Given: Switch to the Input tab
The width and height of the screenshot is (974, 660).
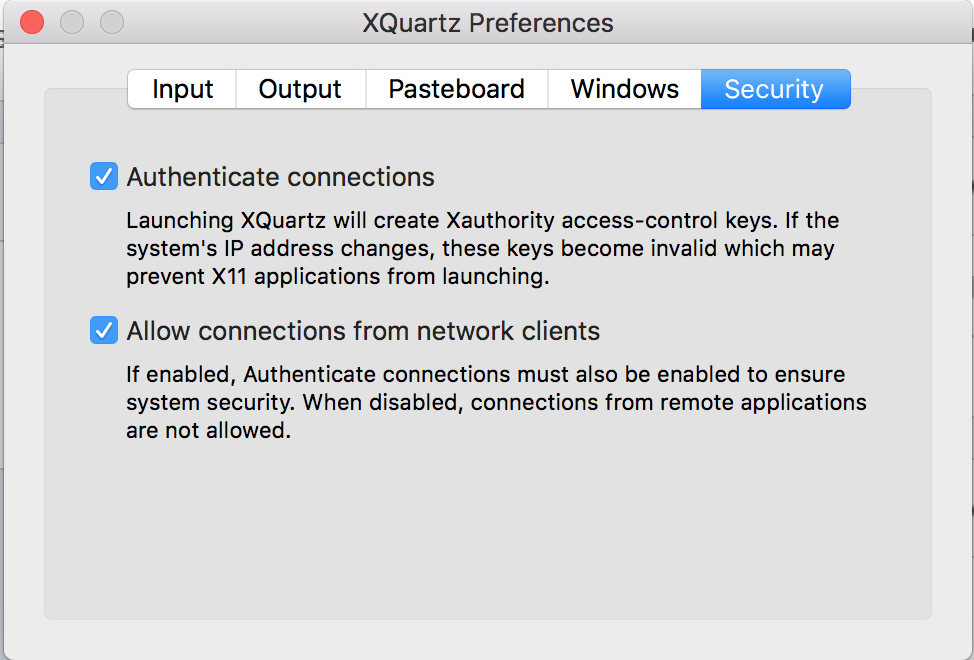Looking at the screenshot, I should (182, 89).
